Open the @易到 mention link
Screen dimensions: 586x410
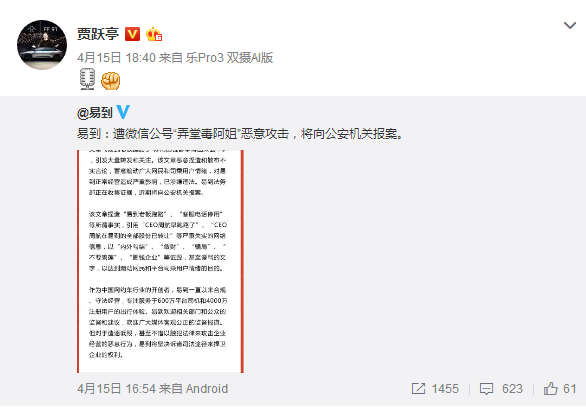(x=95, y=112)
